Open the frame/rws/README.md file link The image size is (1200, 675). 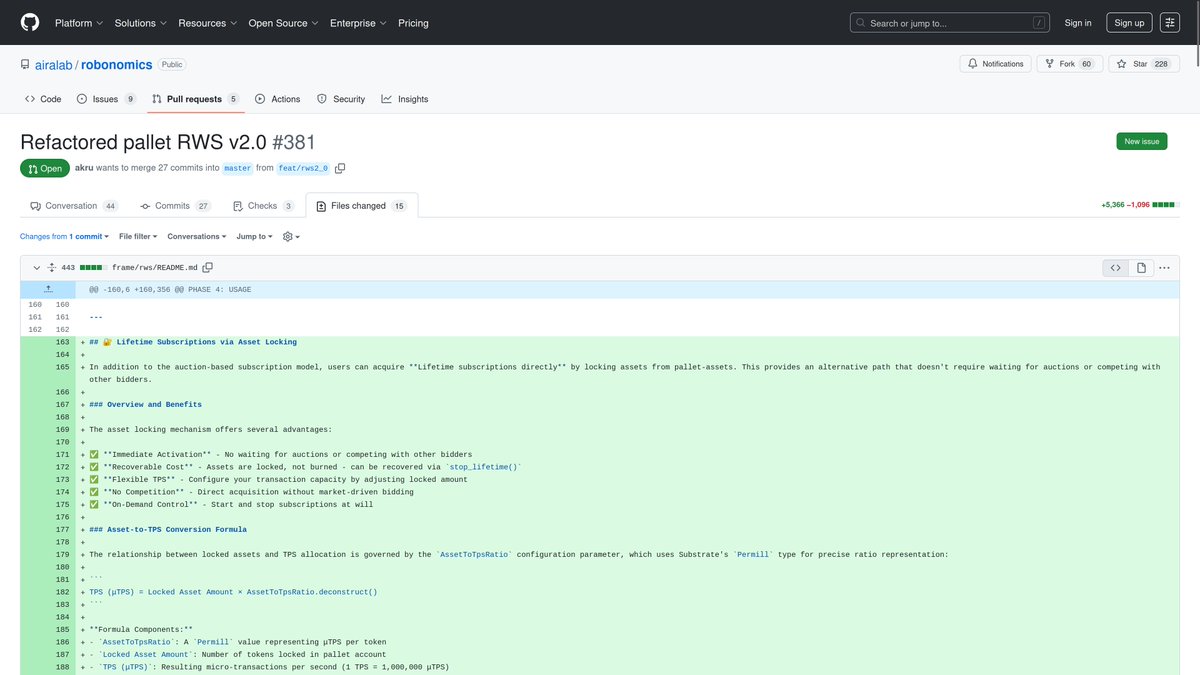pos(155,268)
